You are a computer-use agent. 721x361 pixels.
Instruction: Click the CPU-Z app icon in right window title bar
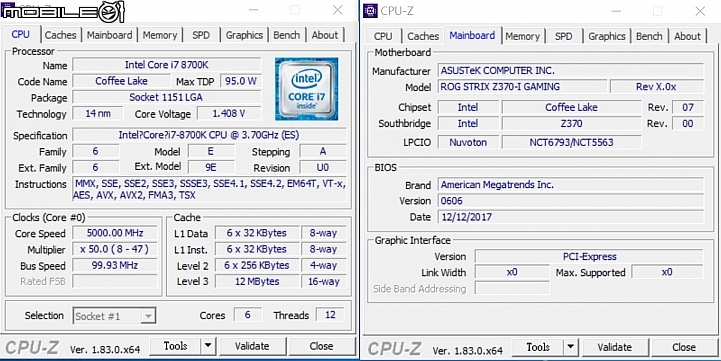(370, 10)
